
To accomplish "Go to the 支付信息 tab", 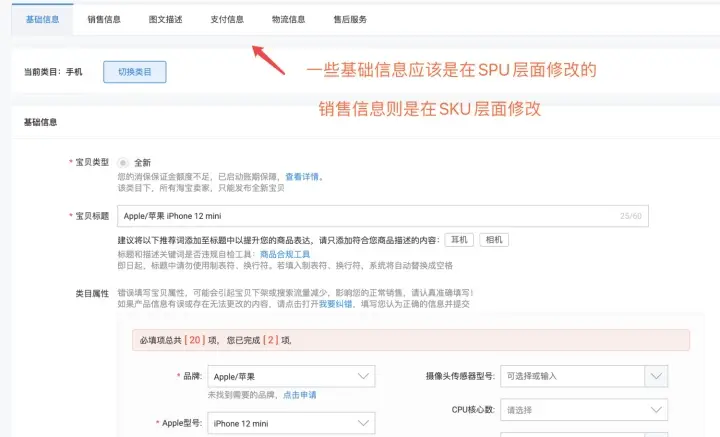I will click(x=227, y=19).
